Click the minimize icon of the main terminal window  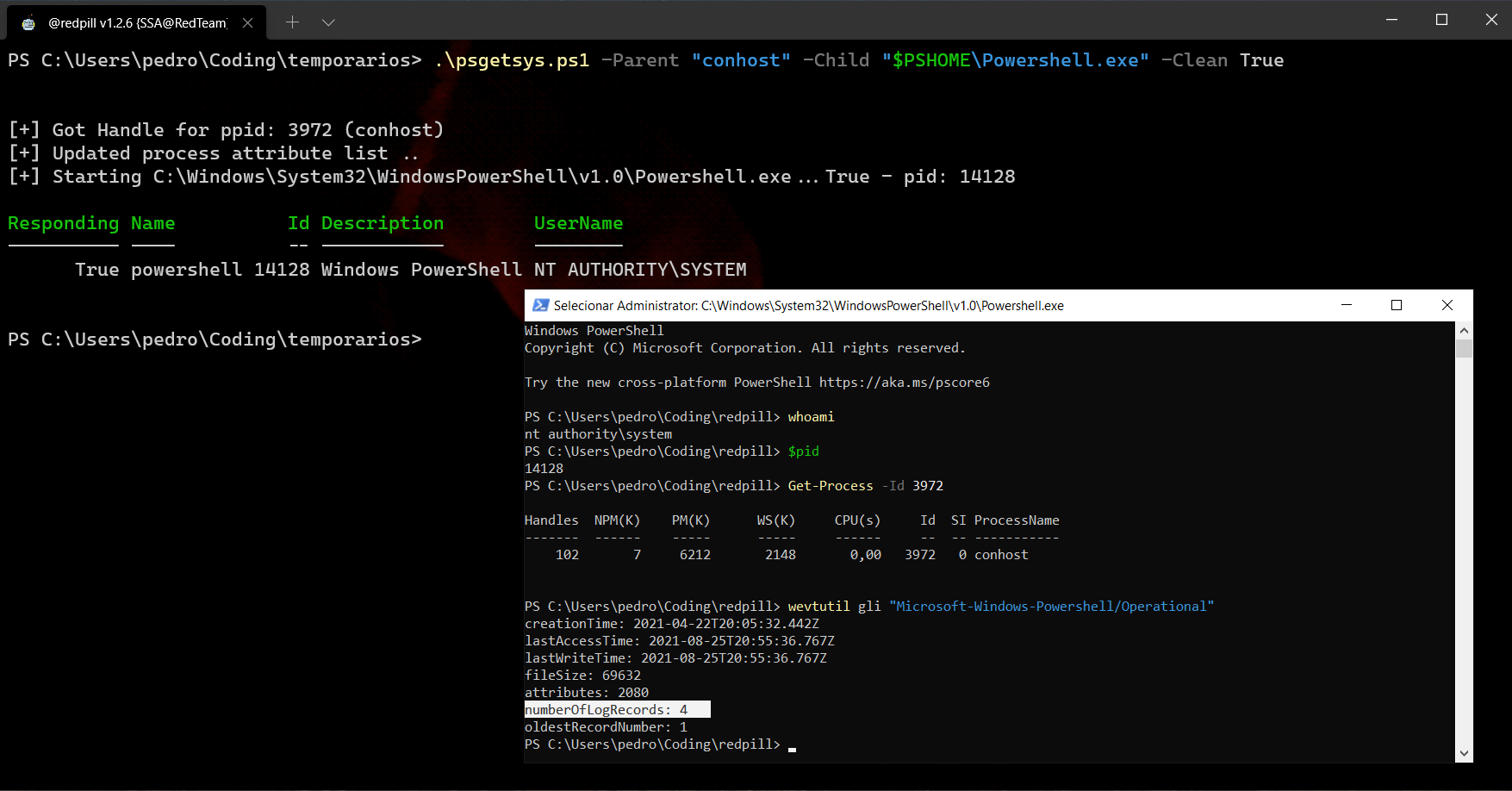[x=1393, y=19]
